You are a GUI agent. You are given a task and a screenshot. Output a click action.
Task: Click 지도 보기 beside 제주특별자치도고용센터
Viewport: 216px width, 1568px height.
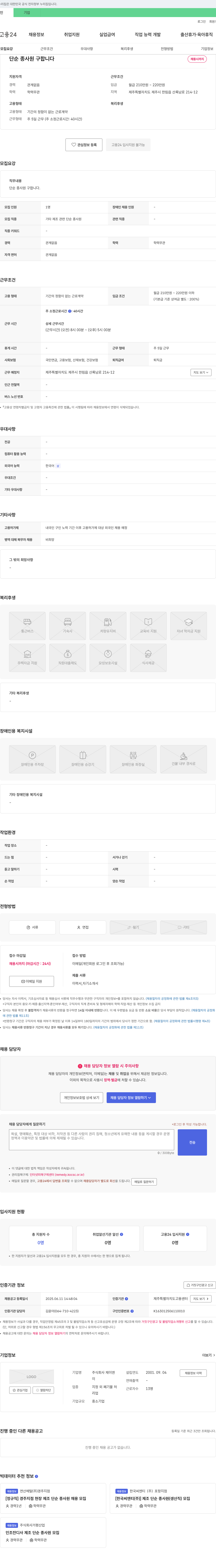coord(201,1299)
